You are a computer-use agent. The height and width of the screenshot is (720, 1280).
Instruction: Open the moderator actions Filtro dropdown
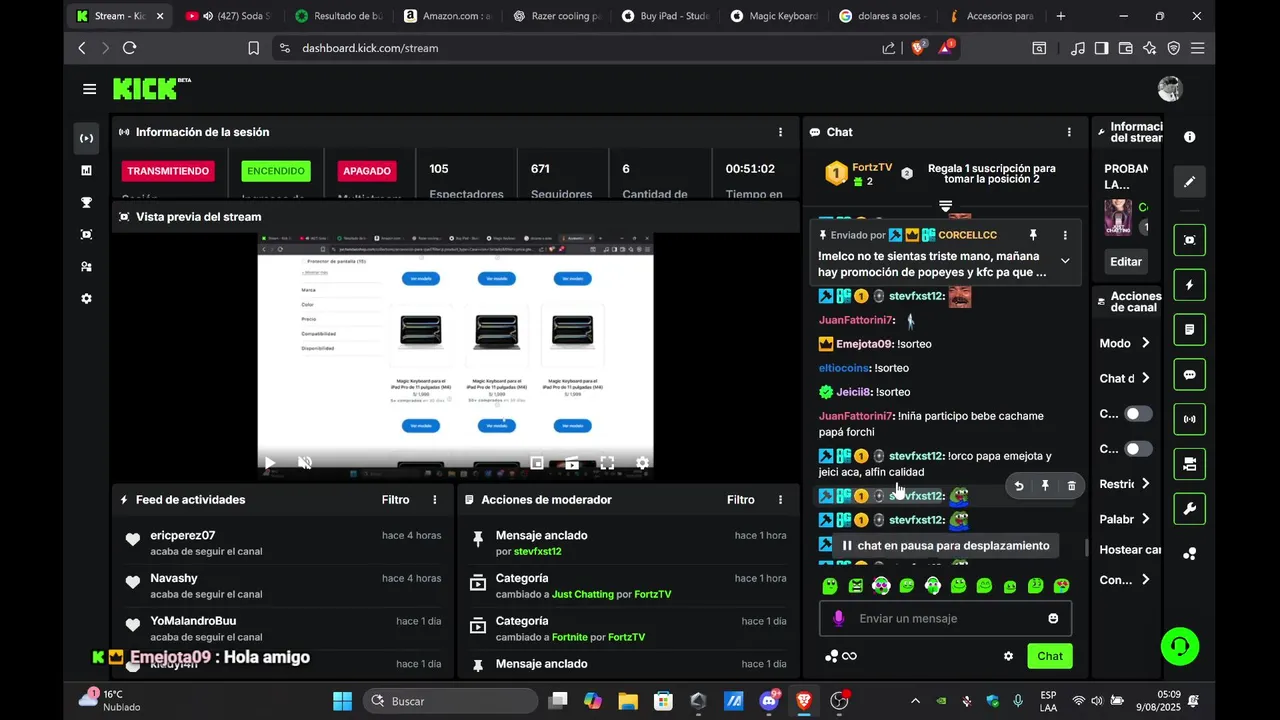740,500
